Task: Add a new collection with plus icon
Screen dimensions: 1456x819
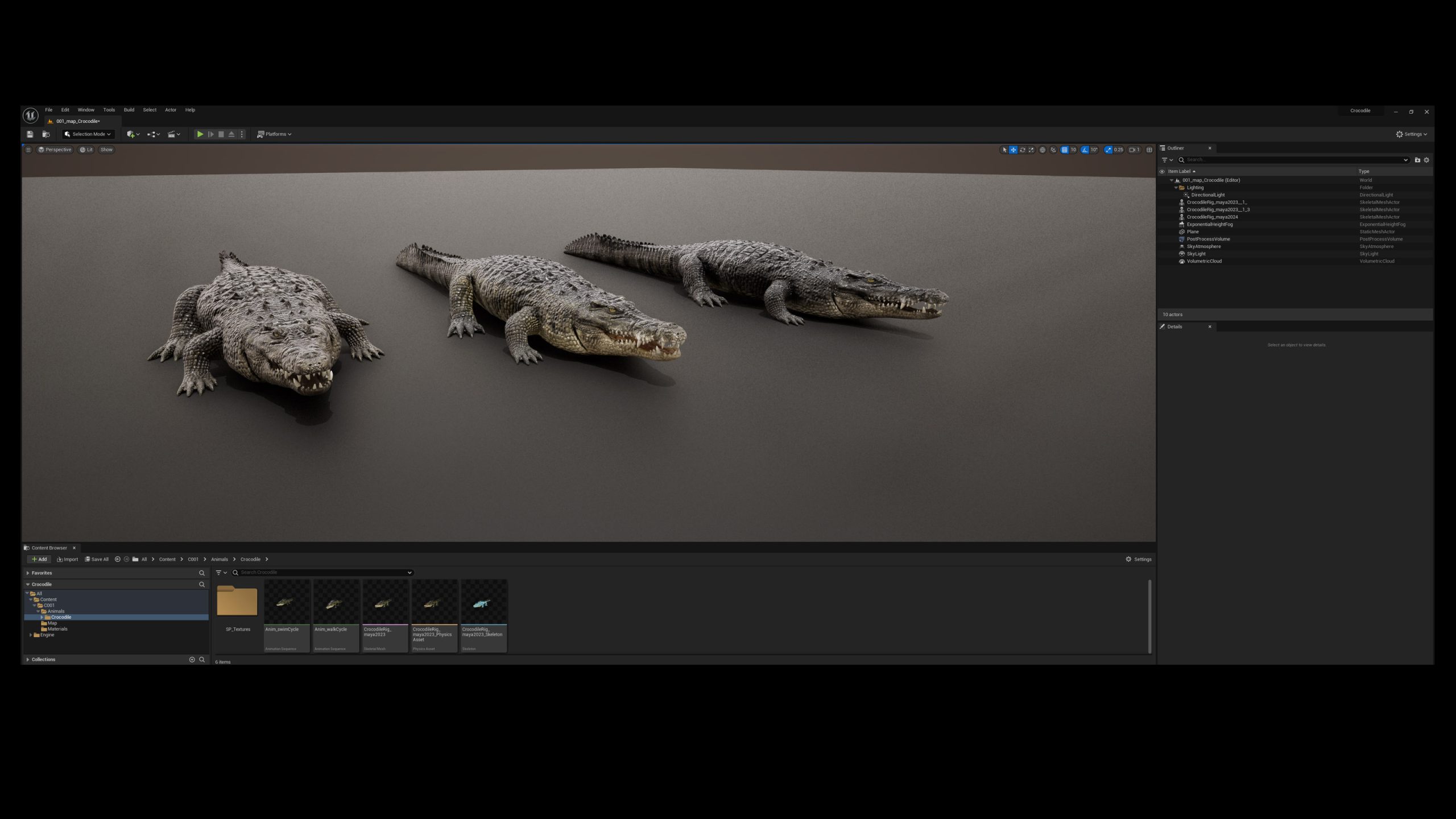Action: [192, 659]
